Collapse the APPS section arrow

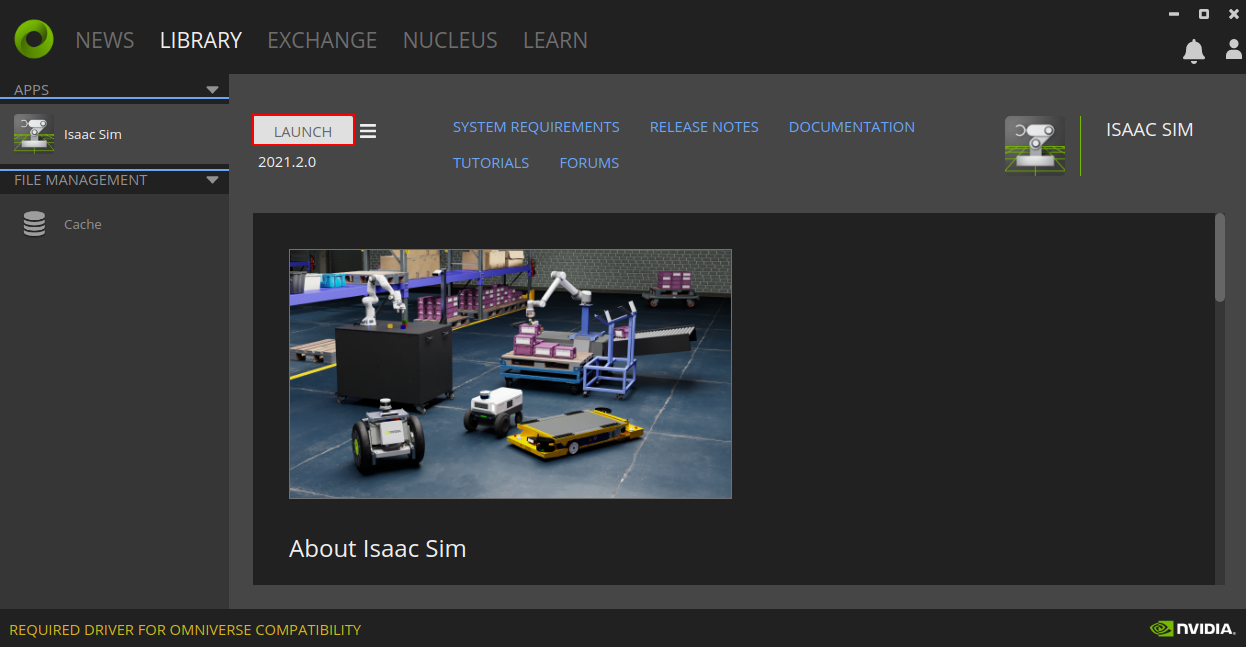[x=212, y=90]
